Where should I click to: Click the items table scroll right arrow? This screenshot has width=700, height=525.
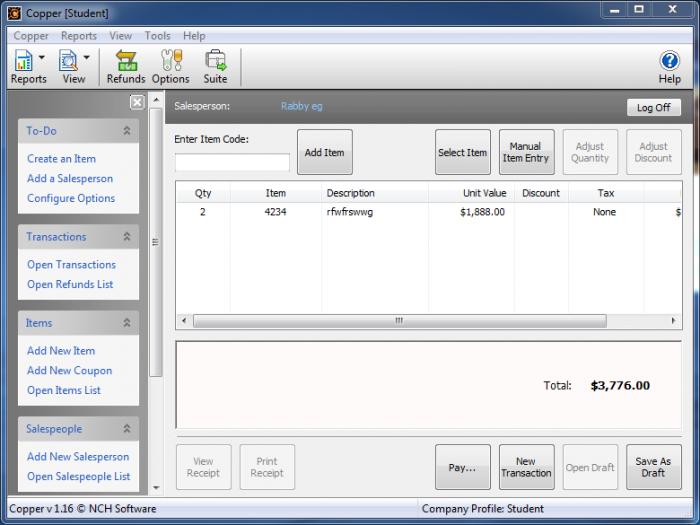click(673, 321)
